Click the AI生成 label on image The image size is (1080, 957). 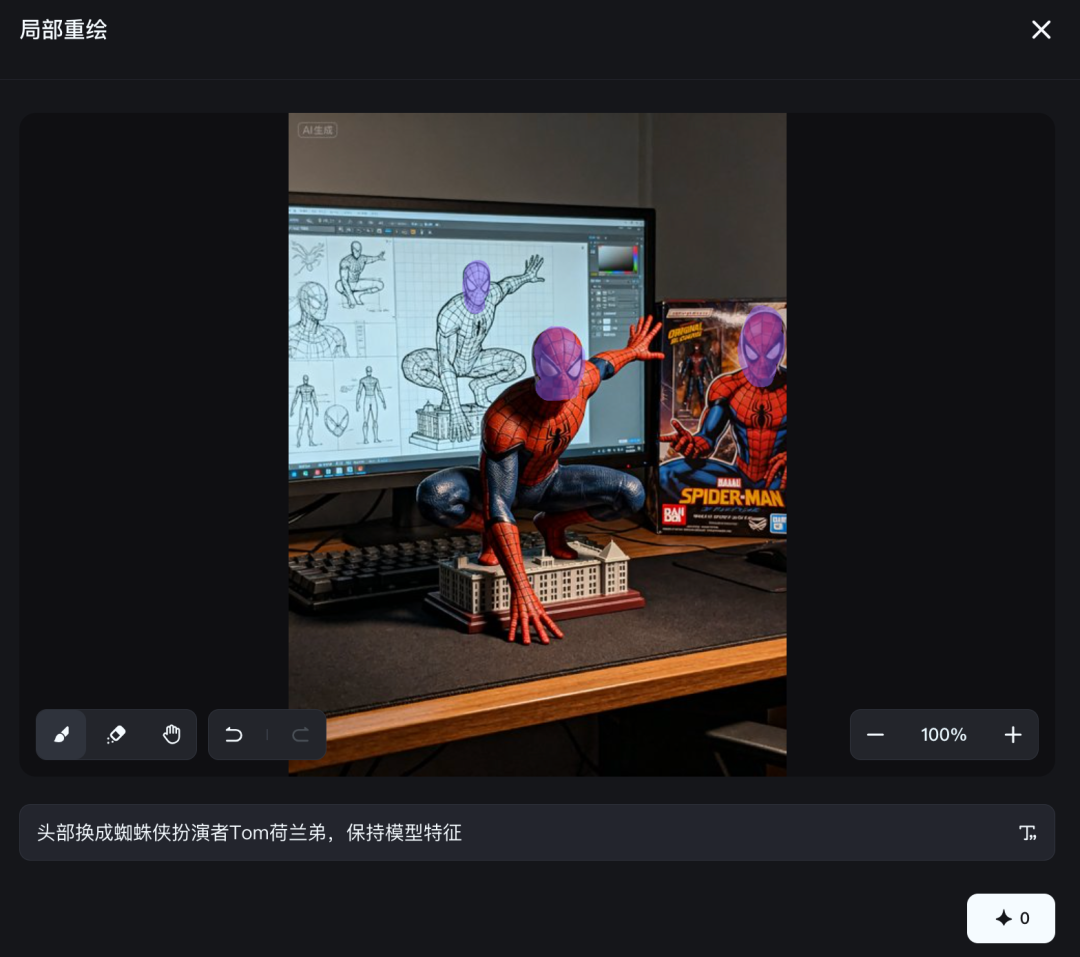point(317,130)
